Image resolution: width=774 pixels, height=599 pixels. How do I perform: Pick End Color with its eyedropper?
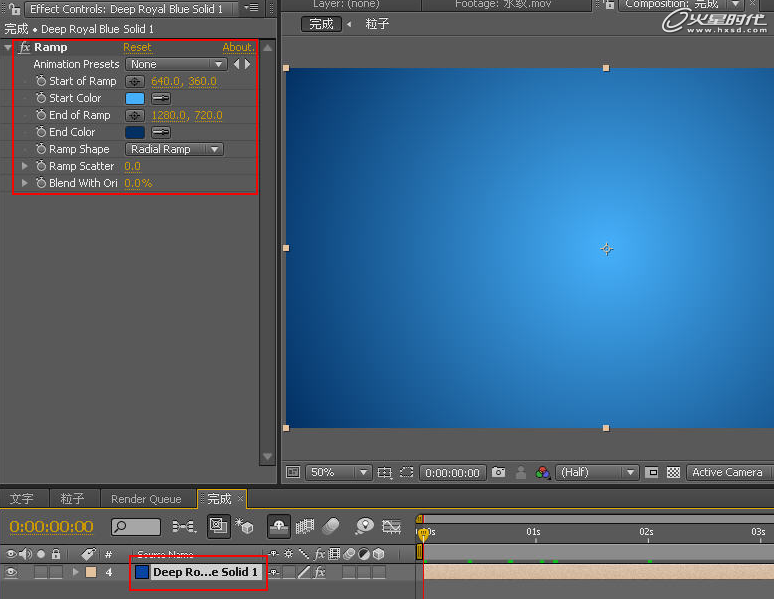pyautogui.click(x=160, y=132)
